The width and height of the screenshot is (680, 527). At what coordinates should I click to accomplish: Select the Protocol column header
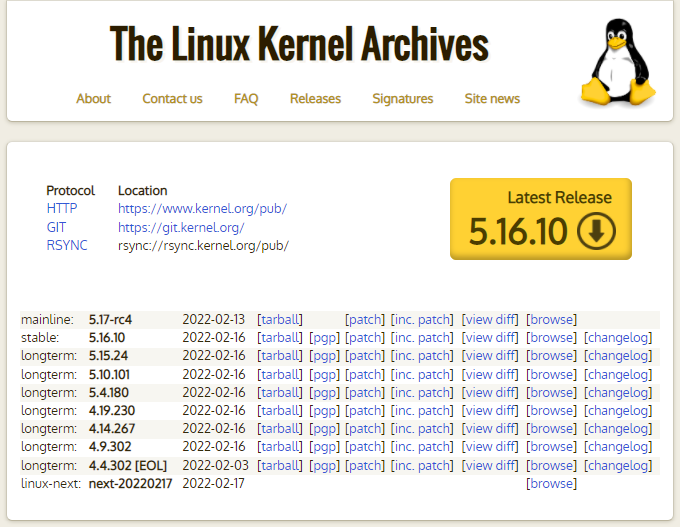coord(70,190)
